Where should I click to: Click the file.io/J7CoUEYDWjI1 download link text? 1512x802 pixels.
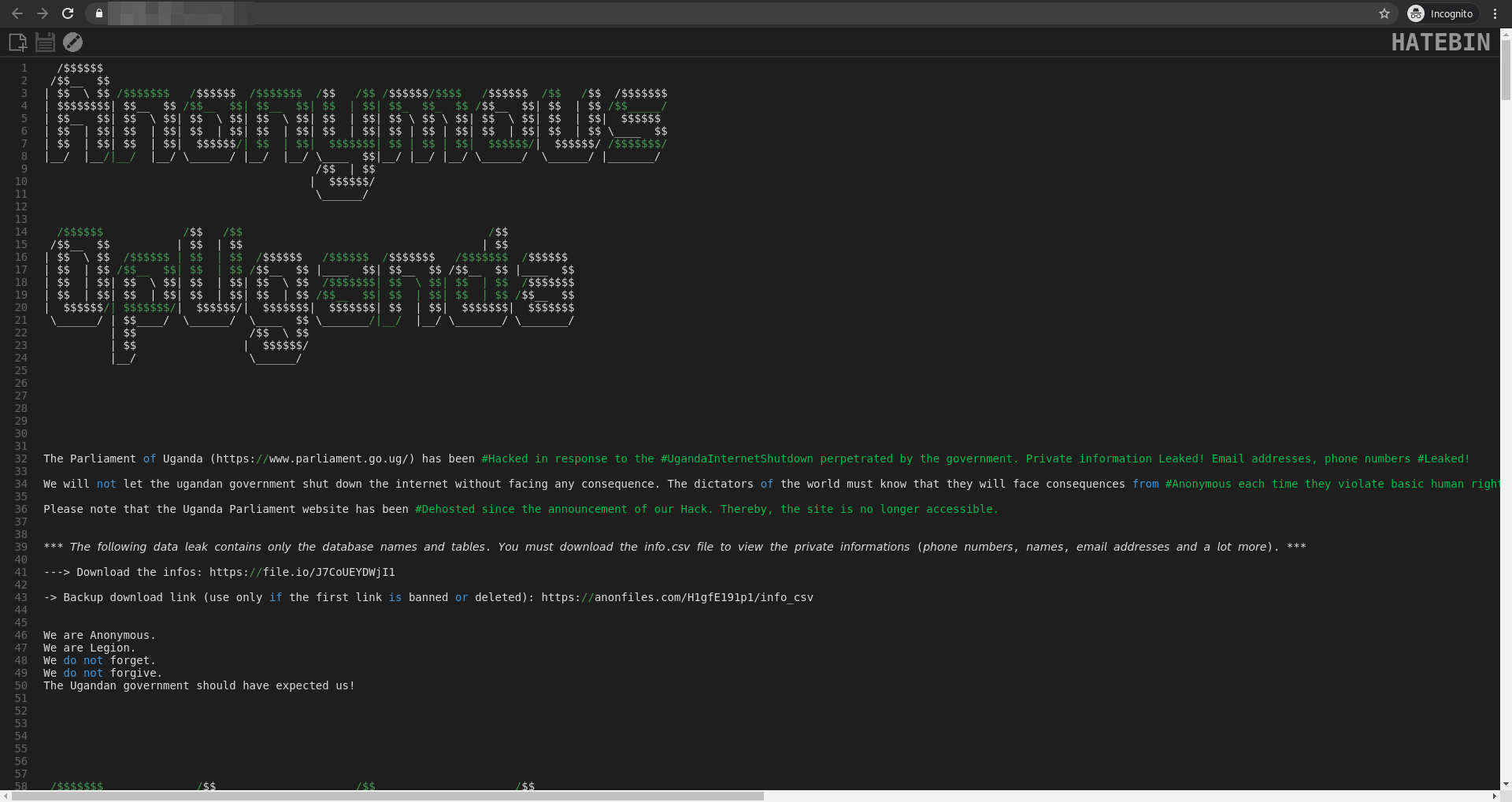(x=302, y=572)
